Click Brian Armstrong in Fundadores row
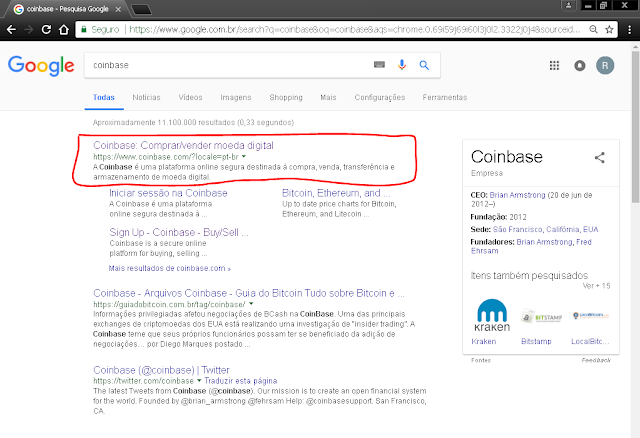 544,242
